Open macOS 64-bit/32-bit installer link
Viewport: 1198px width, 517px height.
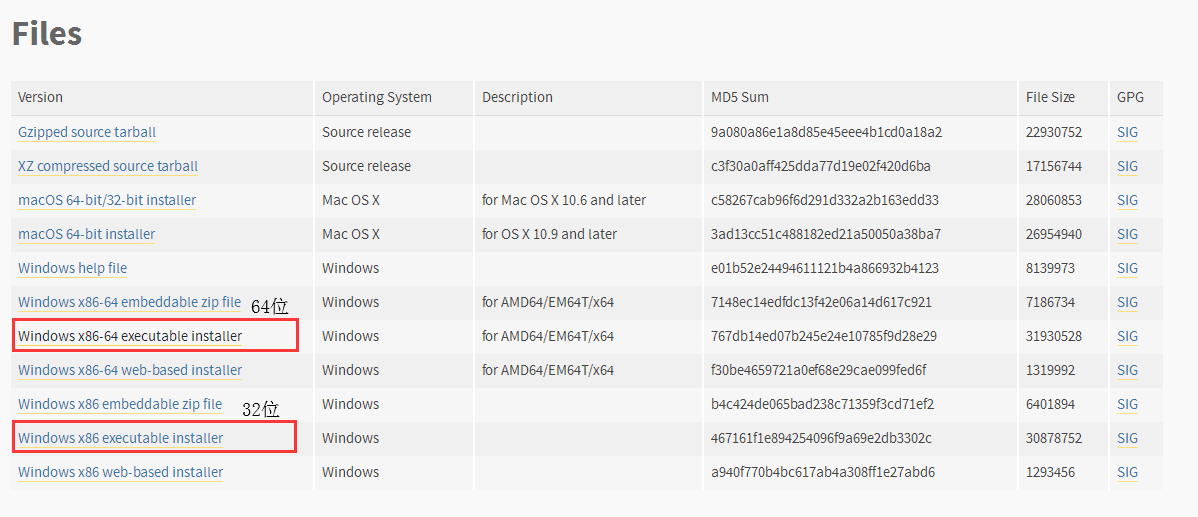click(107, 200)
